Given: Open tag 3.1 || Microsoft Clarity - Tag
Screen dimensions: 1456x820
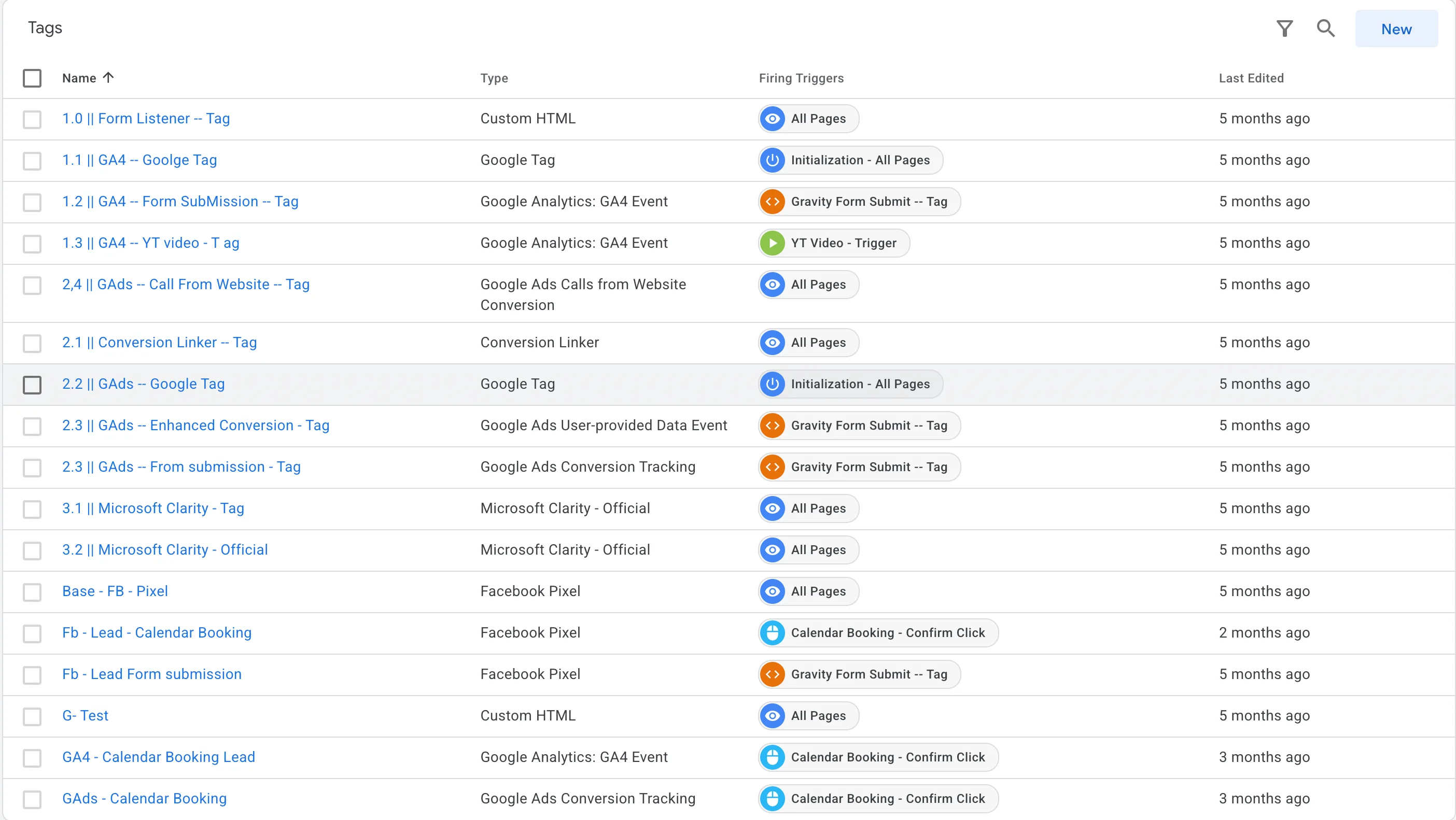Looking at the screenshot, I should click(x=153, y=508).
